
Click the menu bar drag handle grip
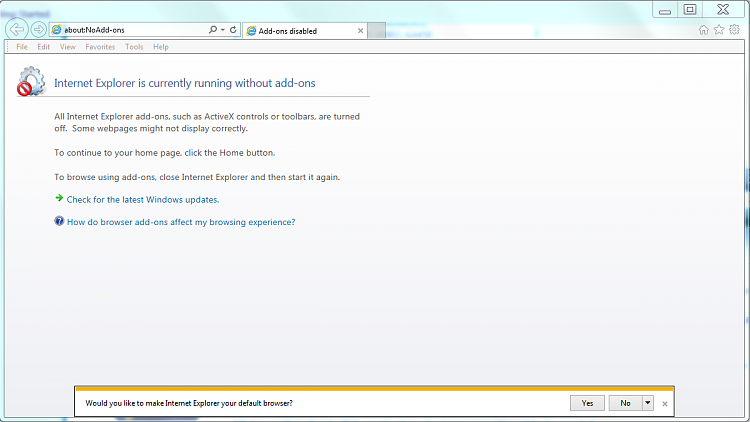(8, 47)
